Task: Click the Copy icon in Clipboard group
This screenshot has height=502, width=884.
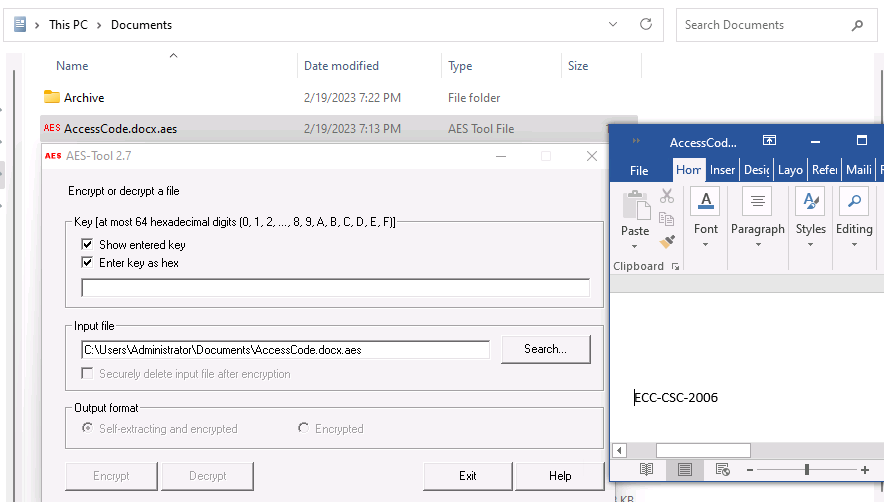Action: pos(667,219)
